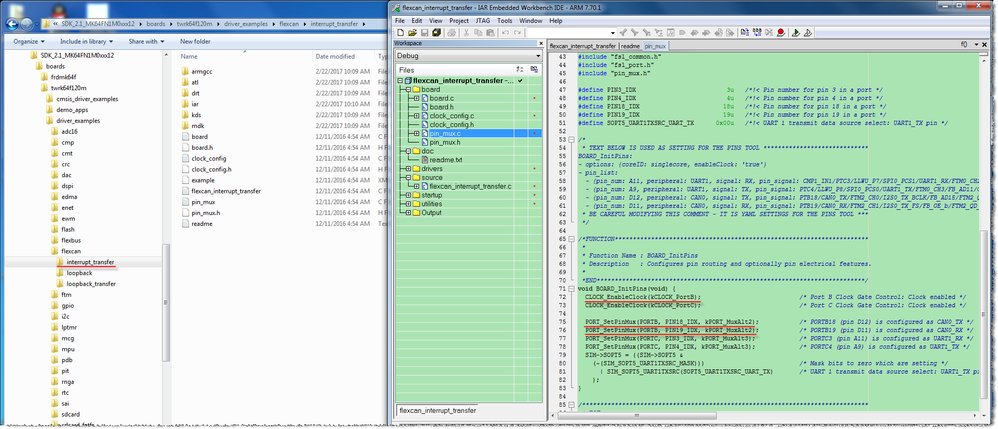Open the Project menu in IAR
Viewport: 998px width, 429px height.
click(x=458, y=20)
